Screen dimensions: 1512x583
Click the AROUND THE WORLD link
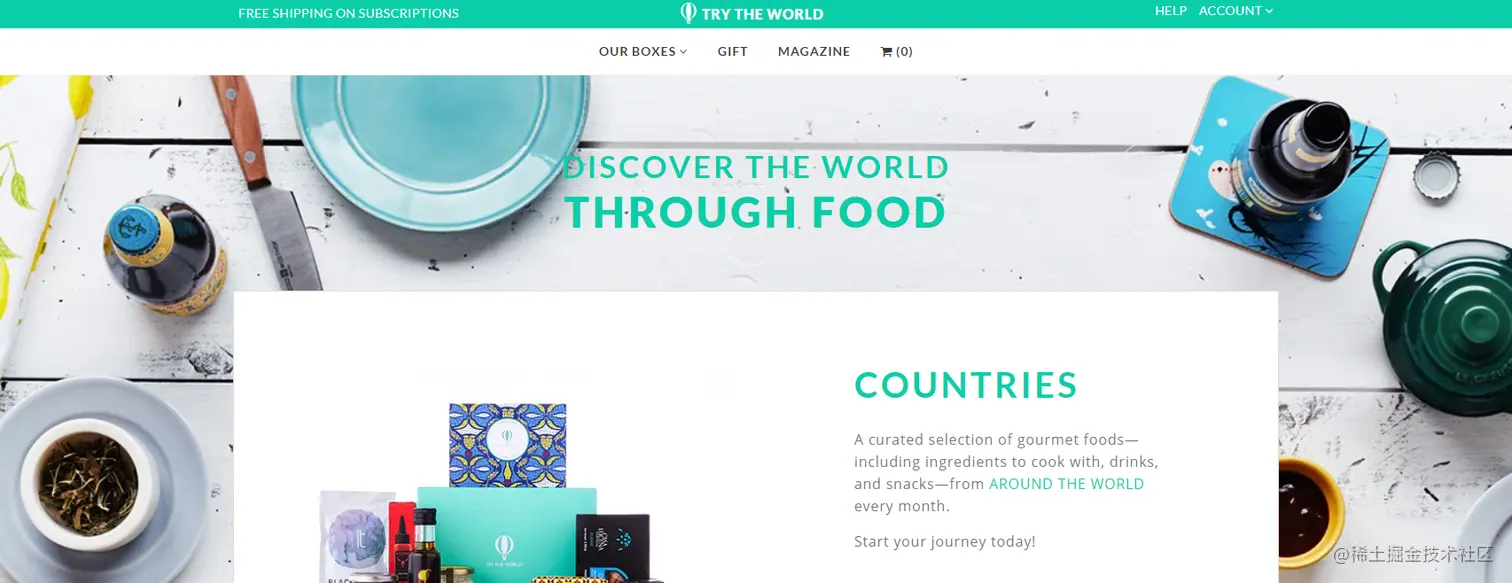click(1066, 484)
